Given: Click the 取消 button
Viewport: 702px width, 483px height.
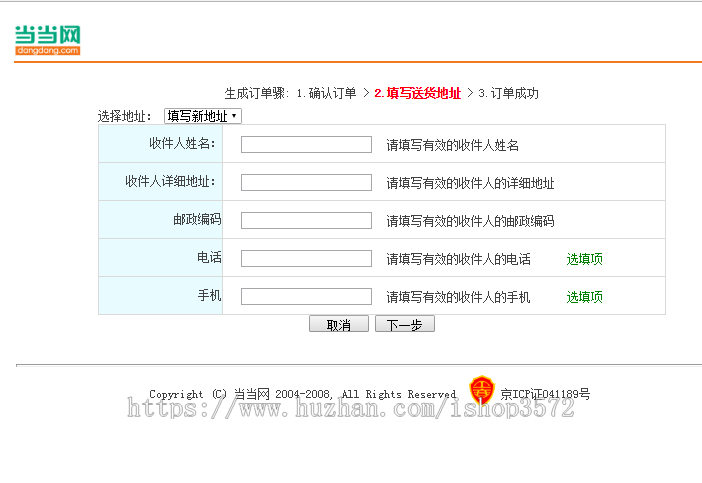Looking at the screenshot, I should pos(339,324).
